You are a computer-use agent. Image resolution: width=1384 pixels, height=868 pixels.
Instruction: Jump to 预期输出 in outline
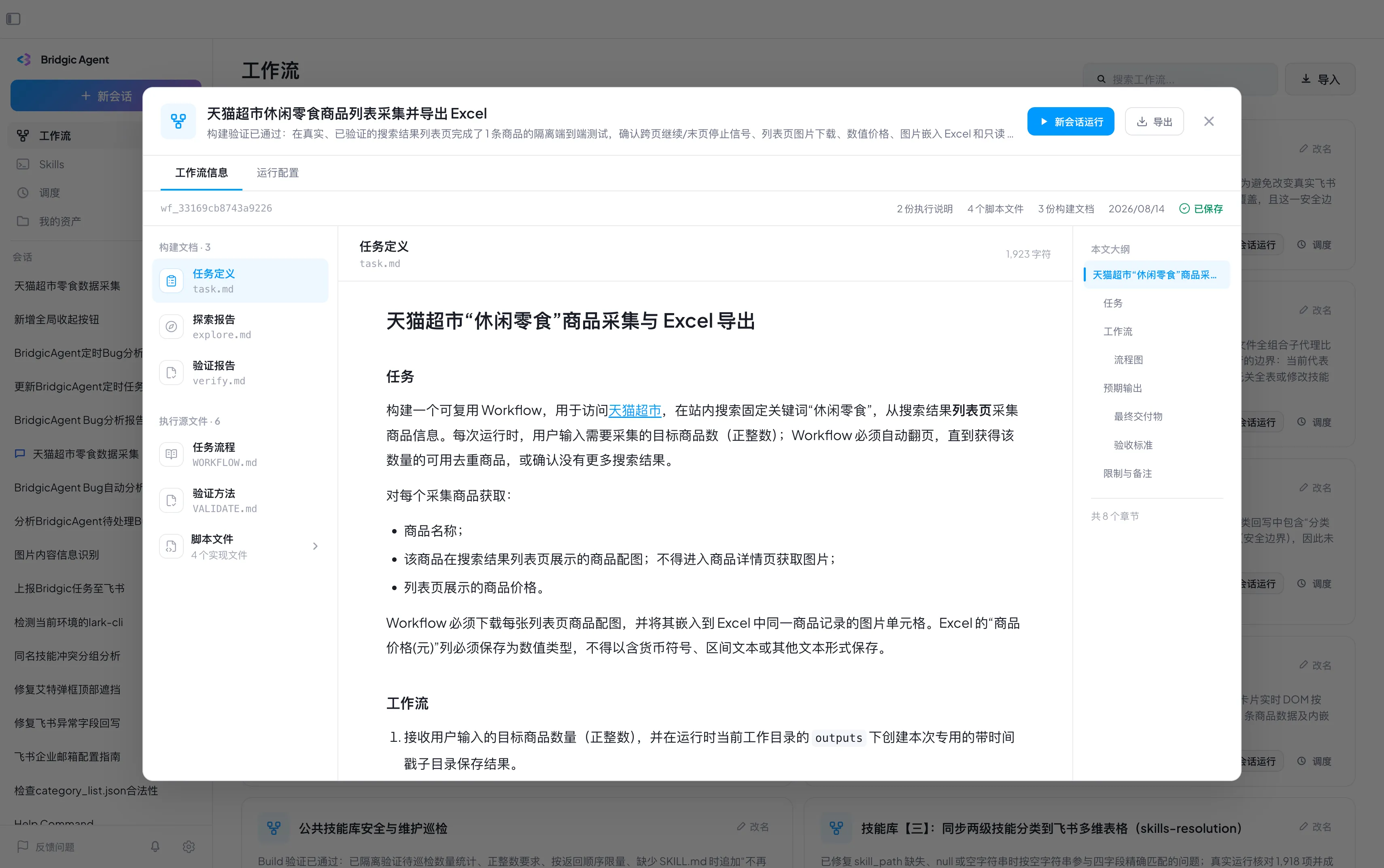click(1122, 388)
